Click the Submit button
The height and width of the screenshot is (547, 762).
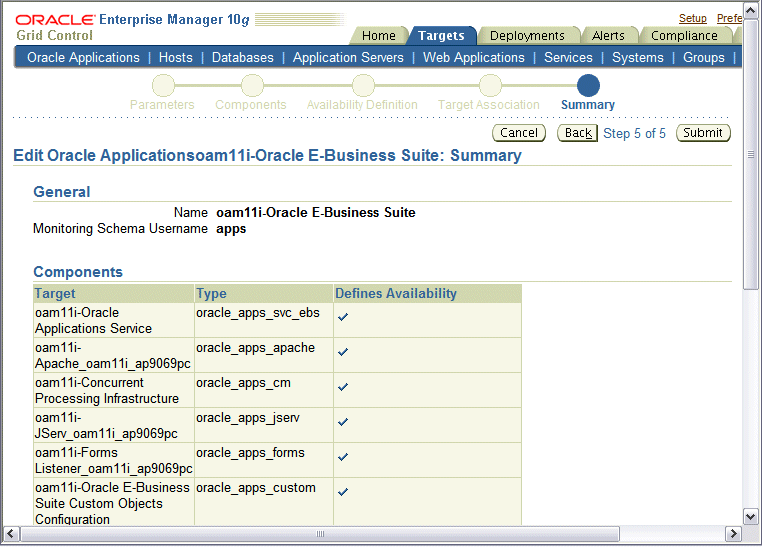pos(703,133)
